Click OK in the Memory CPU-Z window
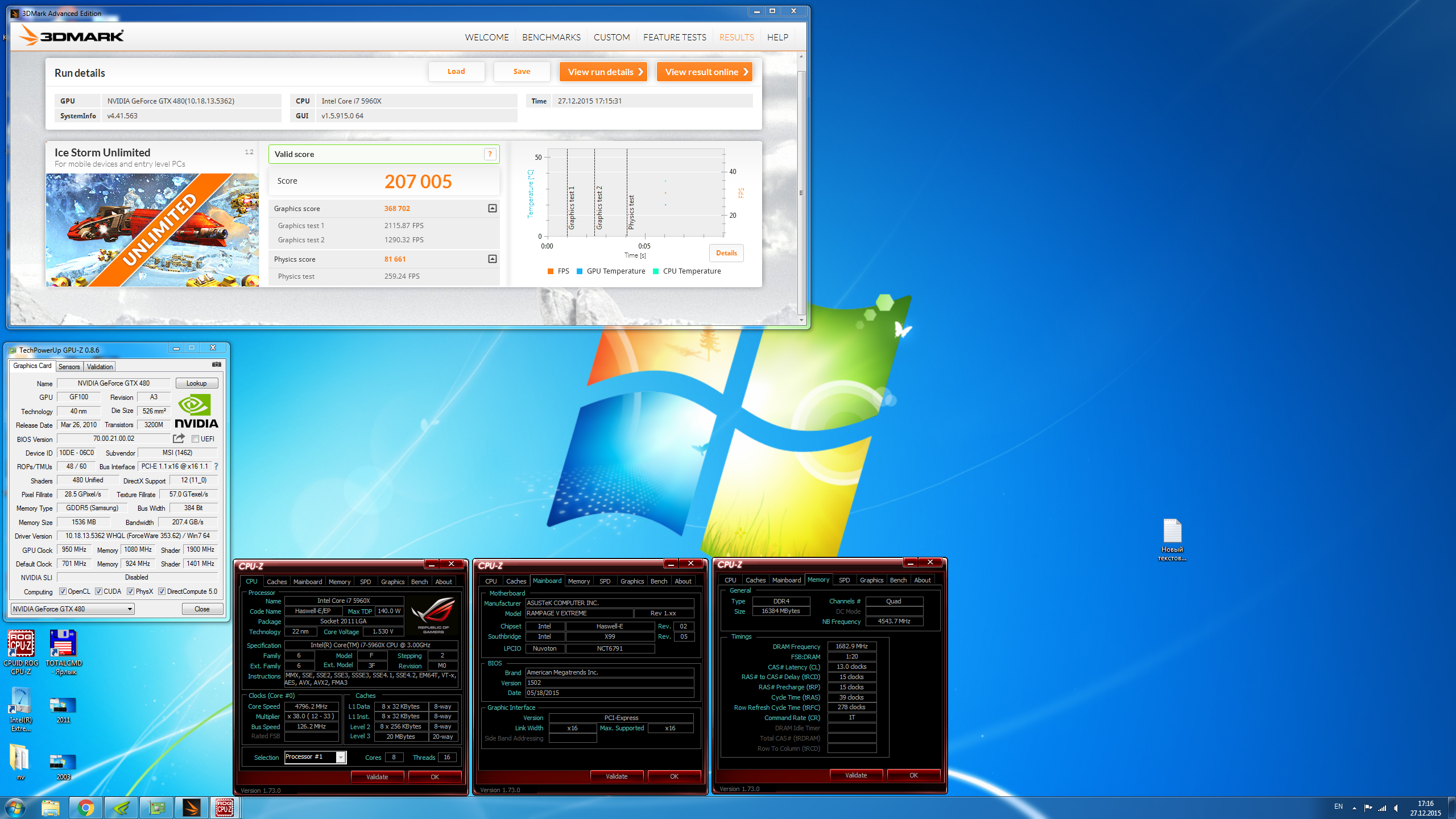The image size is (1456, 819). [913, 775]
